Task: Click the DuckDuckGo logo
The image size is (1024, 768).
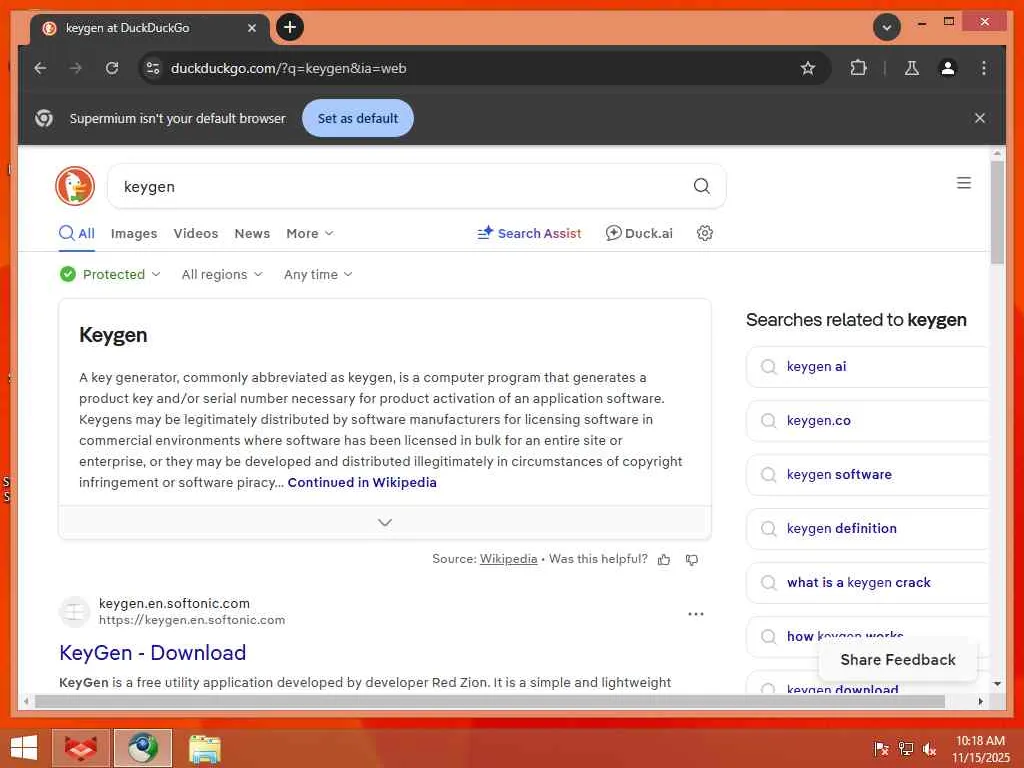Action: [75, 186]
